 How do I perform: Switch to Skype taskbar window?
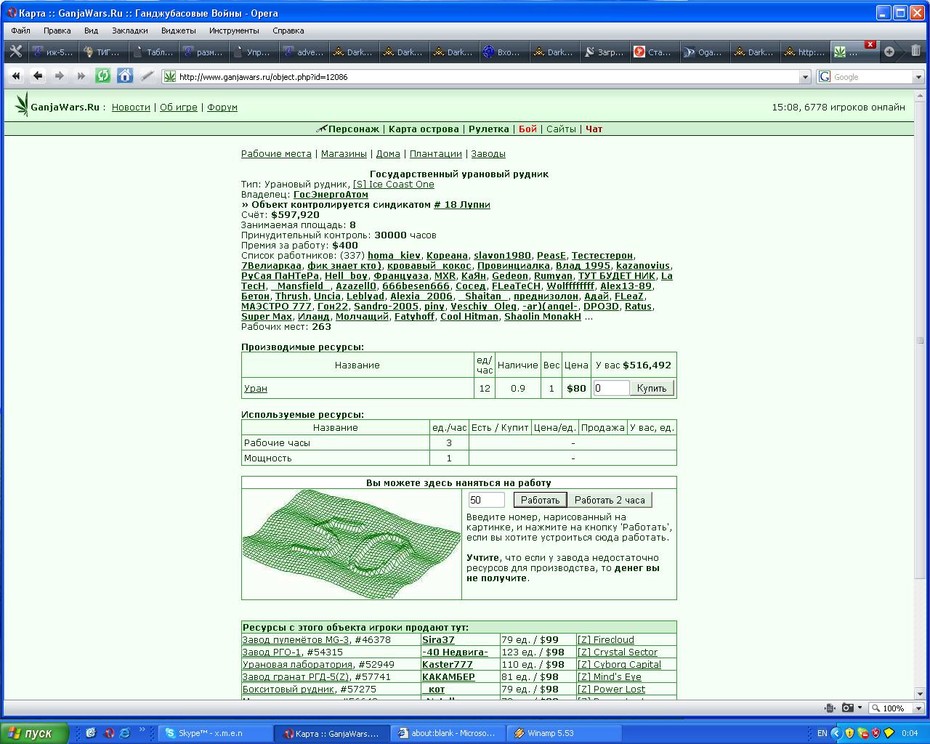tap(215, 733)
